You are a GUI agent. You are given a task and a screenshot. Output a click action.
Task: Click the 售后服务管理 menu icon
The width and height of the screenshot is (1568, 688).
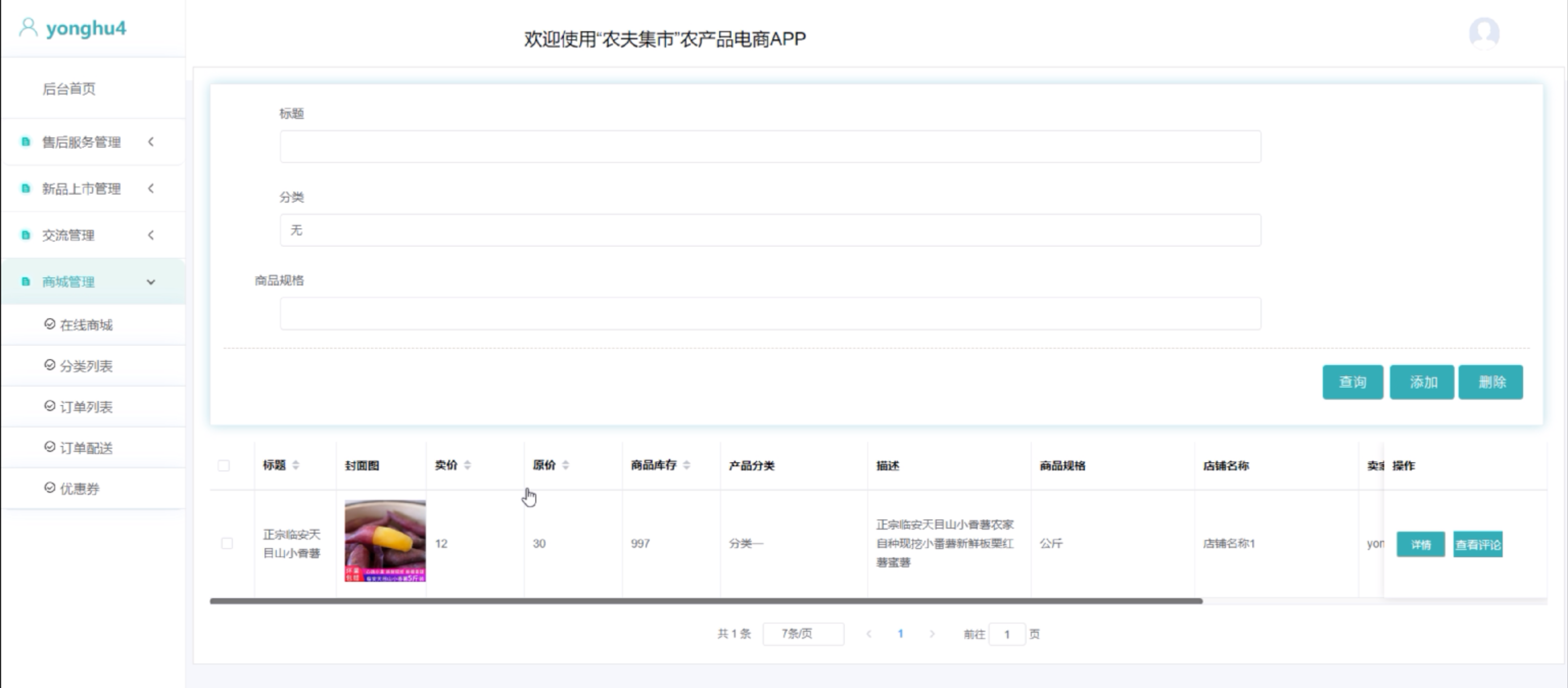26,142
